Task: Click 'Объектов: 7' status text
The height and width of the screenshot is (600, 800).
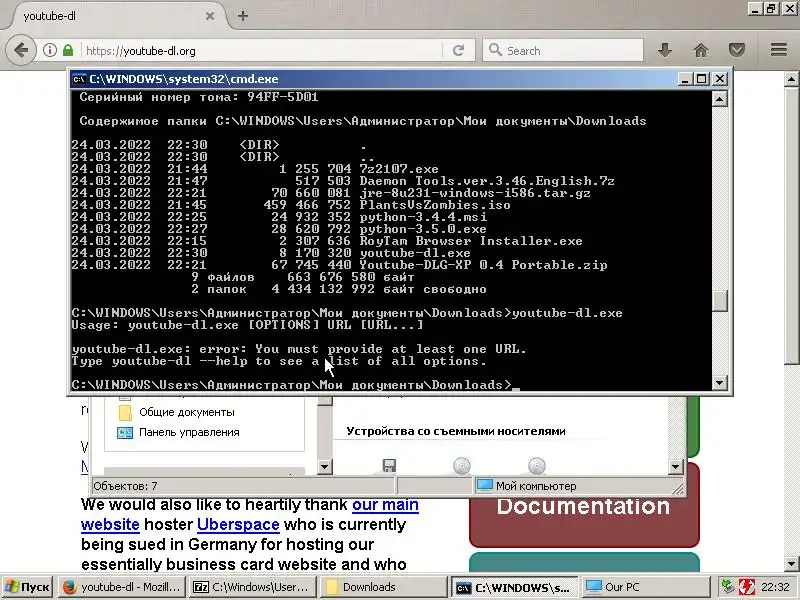Action: [125, 486]
